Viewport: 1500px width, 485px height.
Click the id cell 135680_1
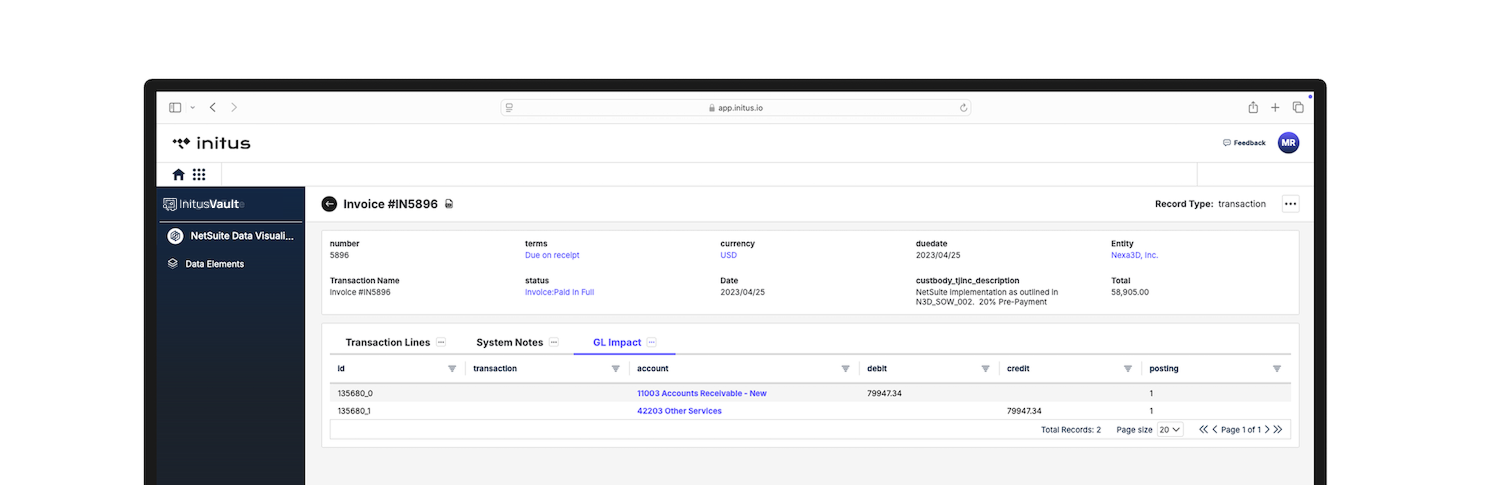355,411
